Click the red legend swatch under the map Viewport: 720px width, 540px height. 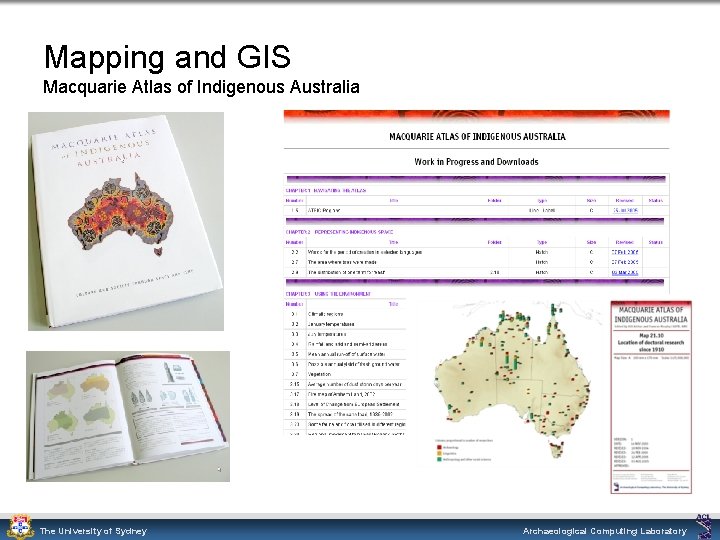pyautogui.click(x=439, y=447)
